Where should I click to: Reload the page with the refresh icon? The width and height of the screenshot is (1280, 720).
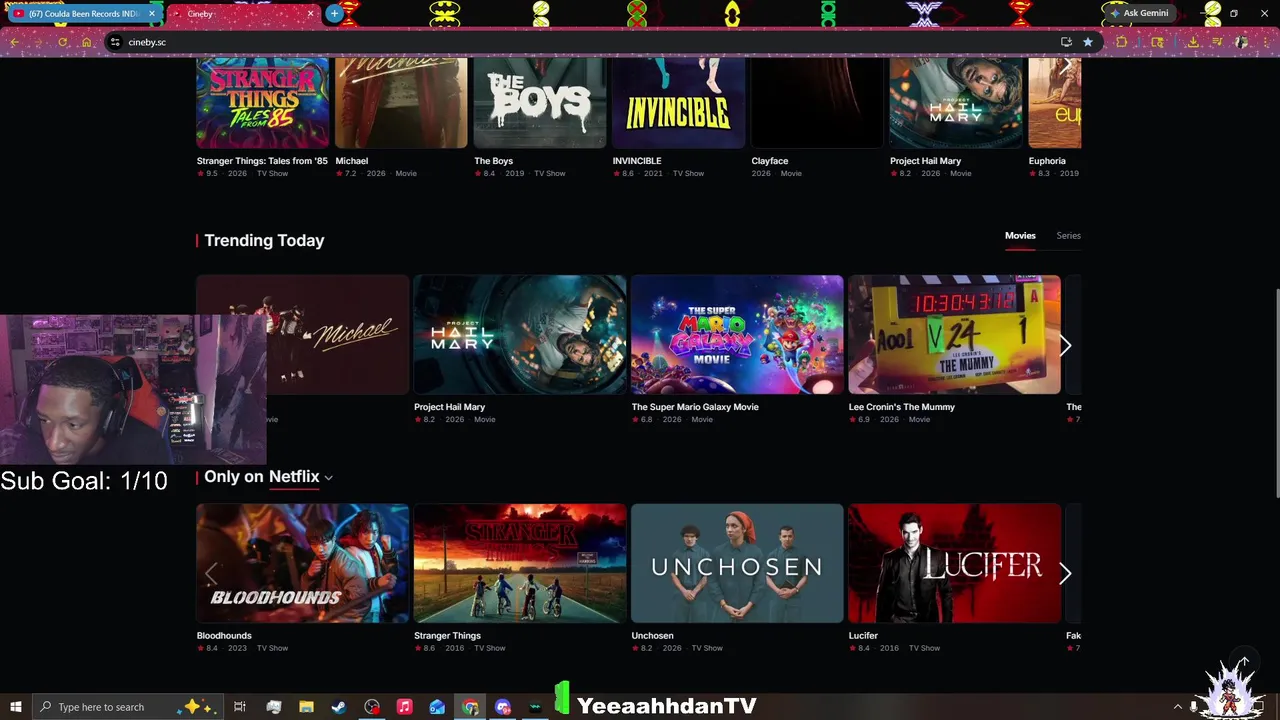63,42
